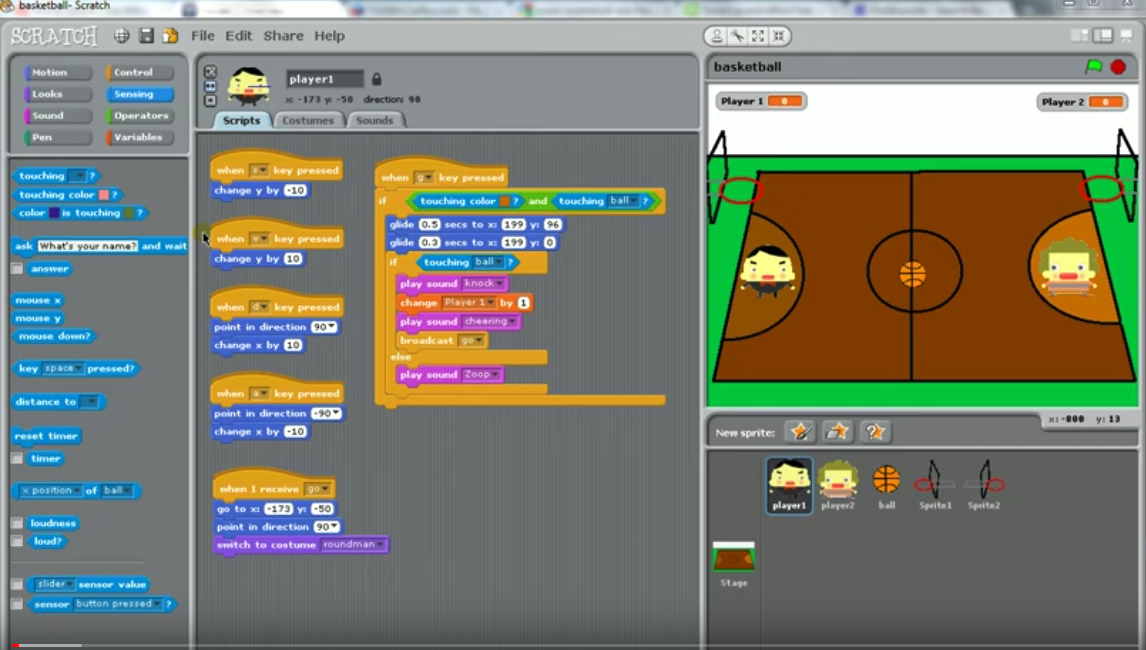The width and height of the screenshot is (1146, 650).
Task: Switch to the Costumes tab
Action: [x=308, y=120]
